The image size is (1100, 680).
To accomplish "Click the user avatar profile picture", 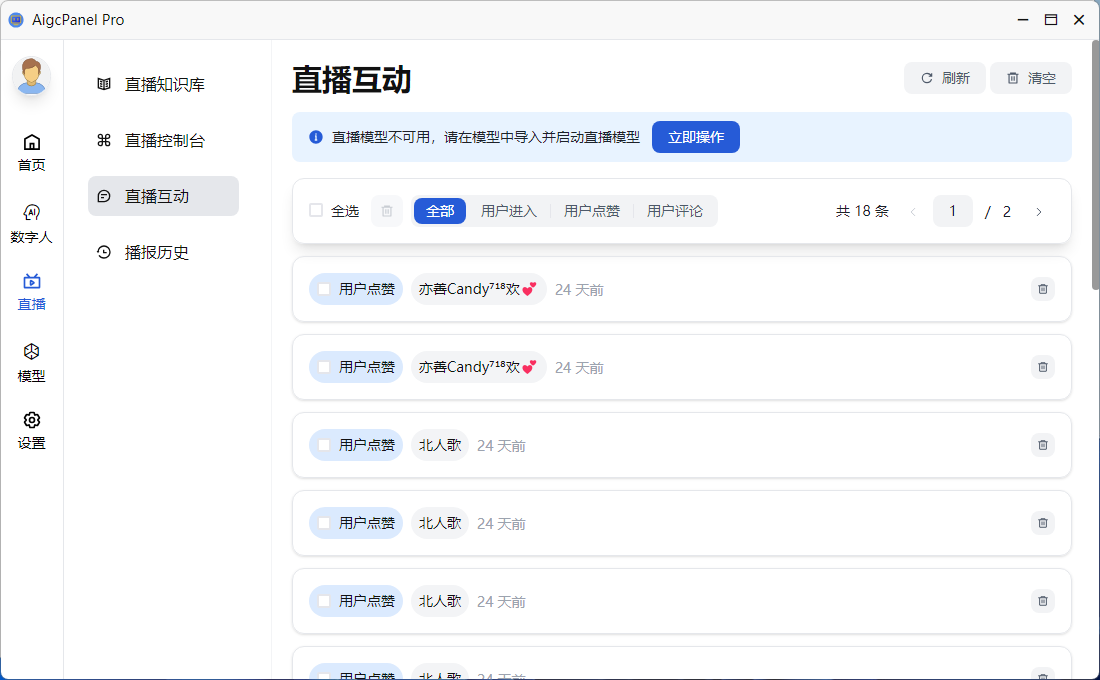I will point(32,76).
